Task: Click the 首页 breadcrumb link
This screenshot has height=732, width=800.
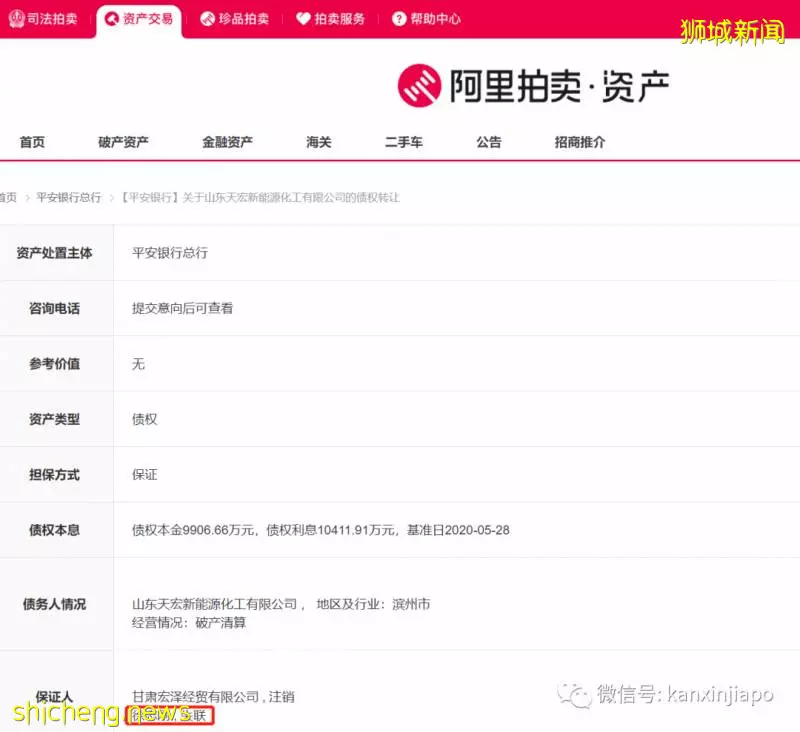Action: [8, 197]
